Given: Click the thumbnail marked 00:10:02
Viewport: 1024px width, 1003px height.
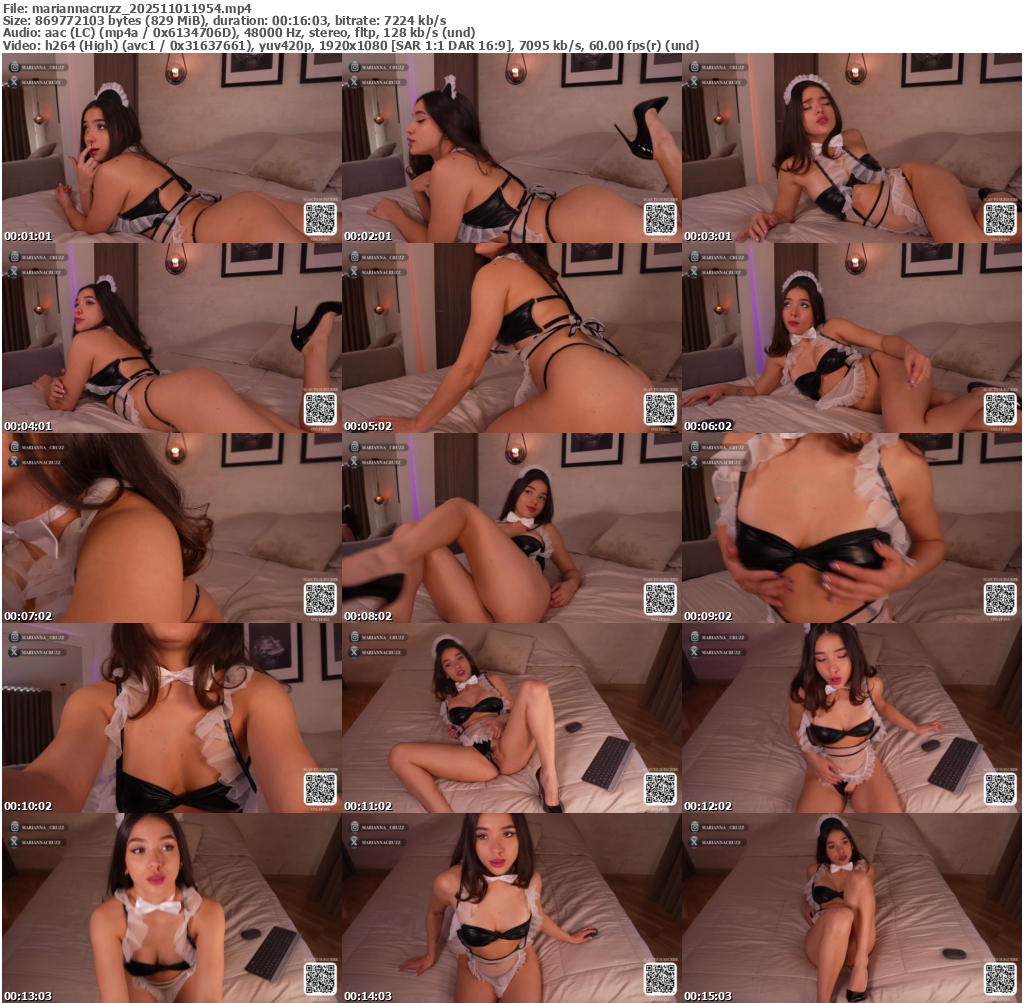Looking at the screenshot, I should (172, 718).
